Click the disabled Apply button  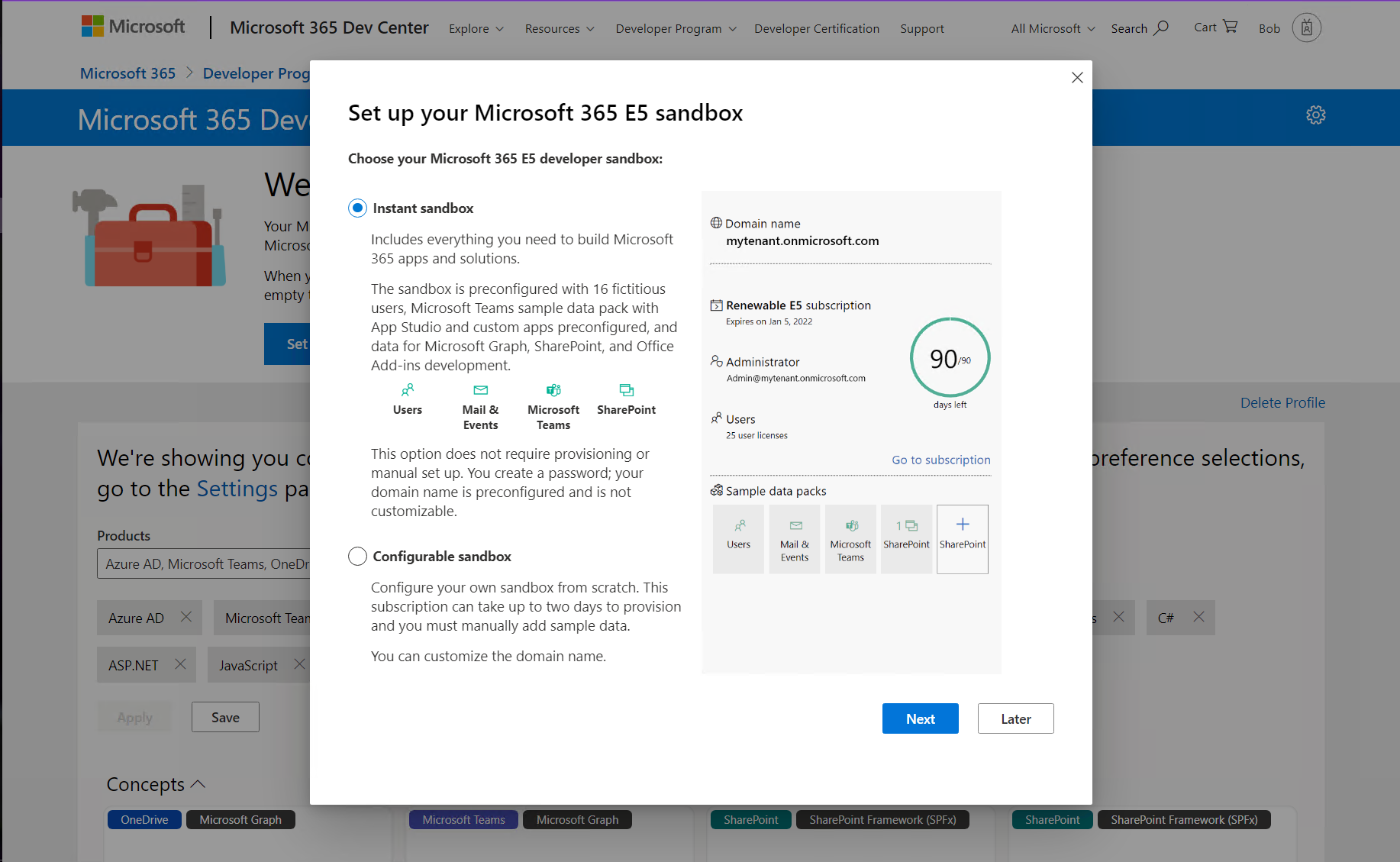[135, 717]
